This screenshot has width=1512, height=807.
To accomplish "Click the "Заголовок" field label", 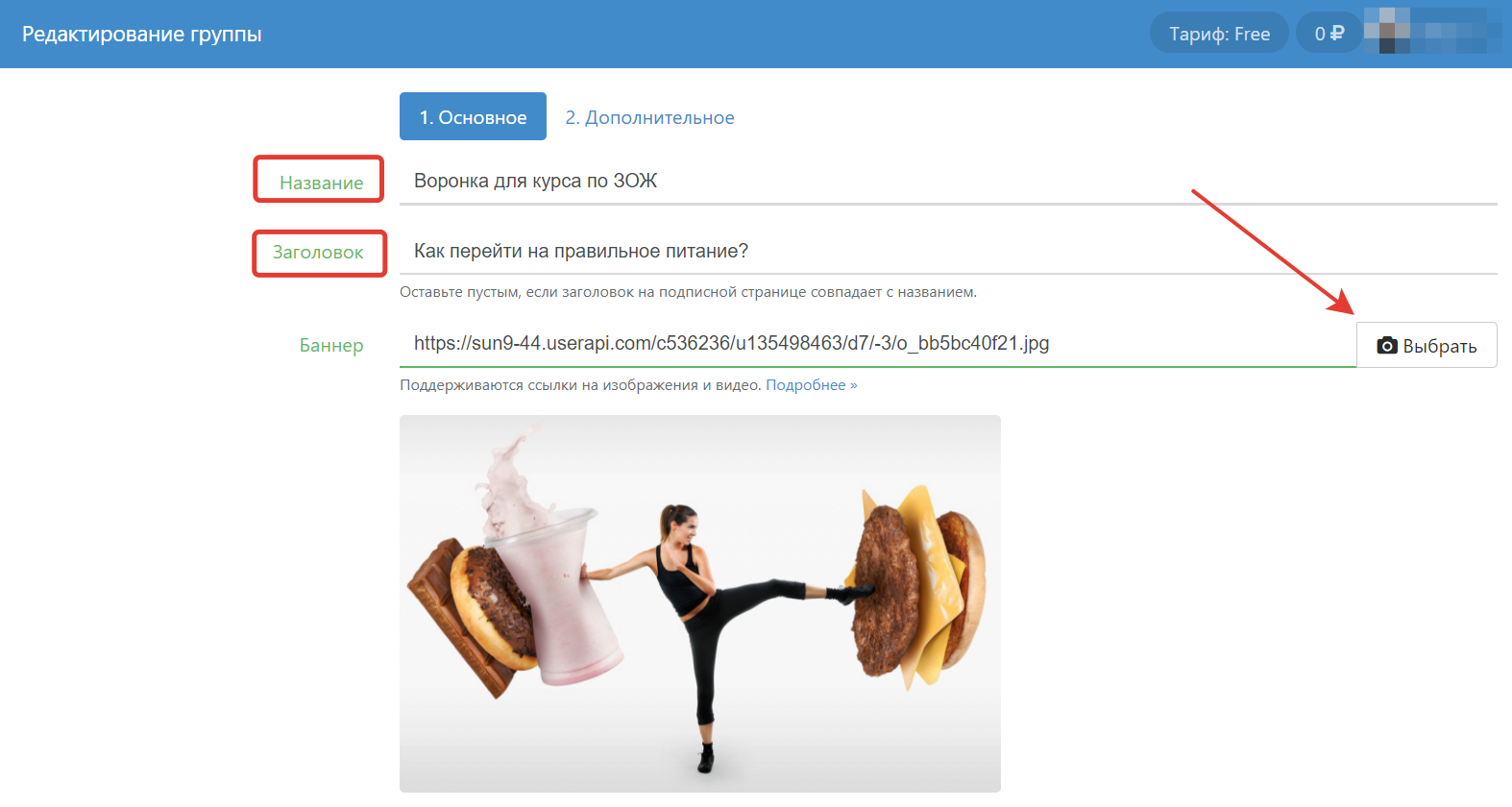I will tap(318, 253).
